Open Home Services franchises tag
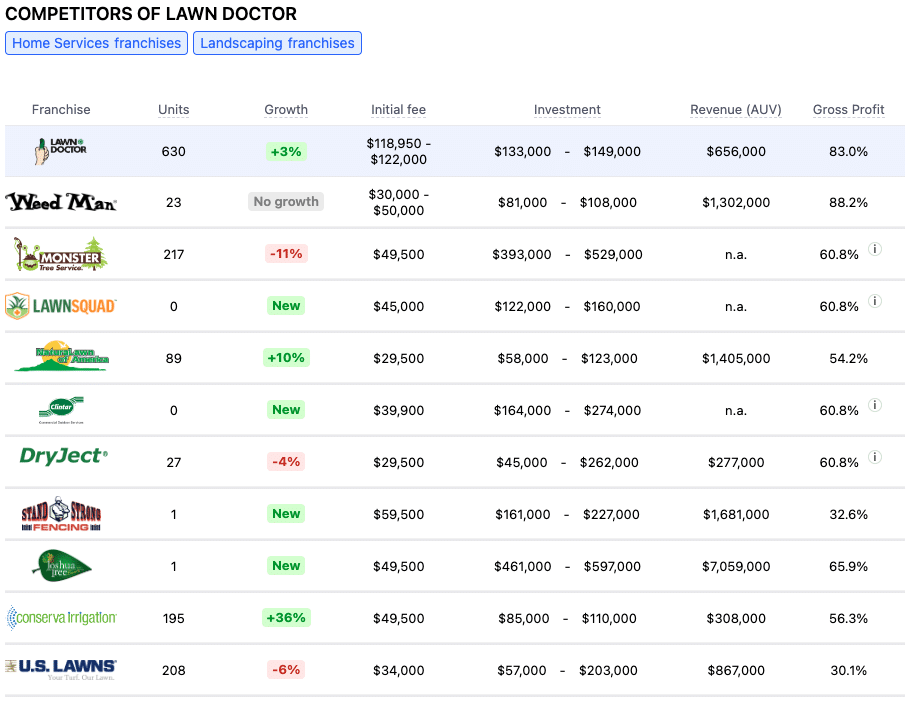The height and width of the screenshot is (707, 910). (x=96, y=43)
